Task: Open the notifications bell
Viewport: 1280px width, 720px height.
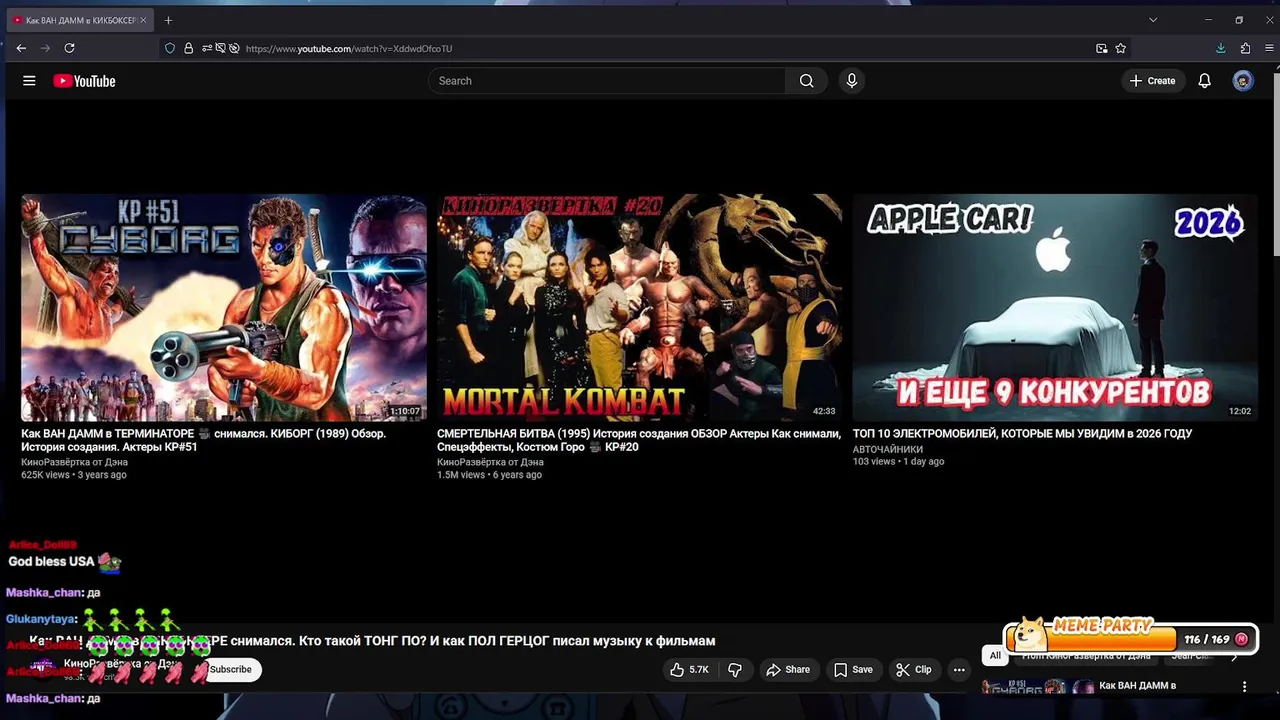Action: (x=1204, y=81)
